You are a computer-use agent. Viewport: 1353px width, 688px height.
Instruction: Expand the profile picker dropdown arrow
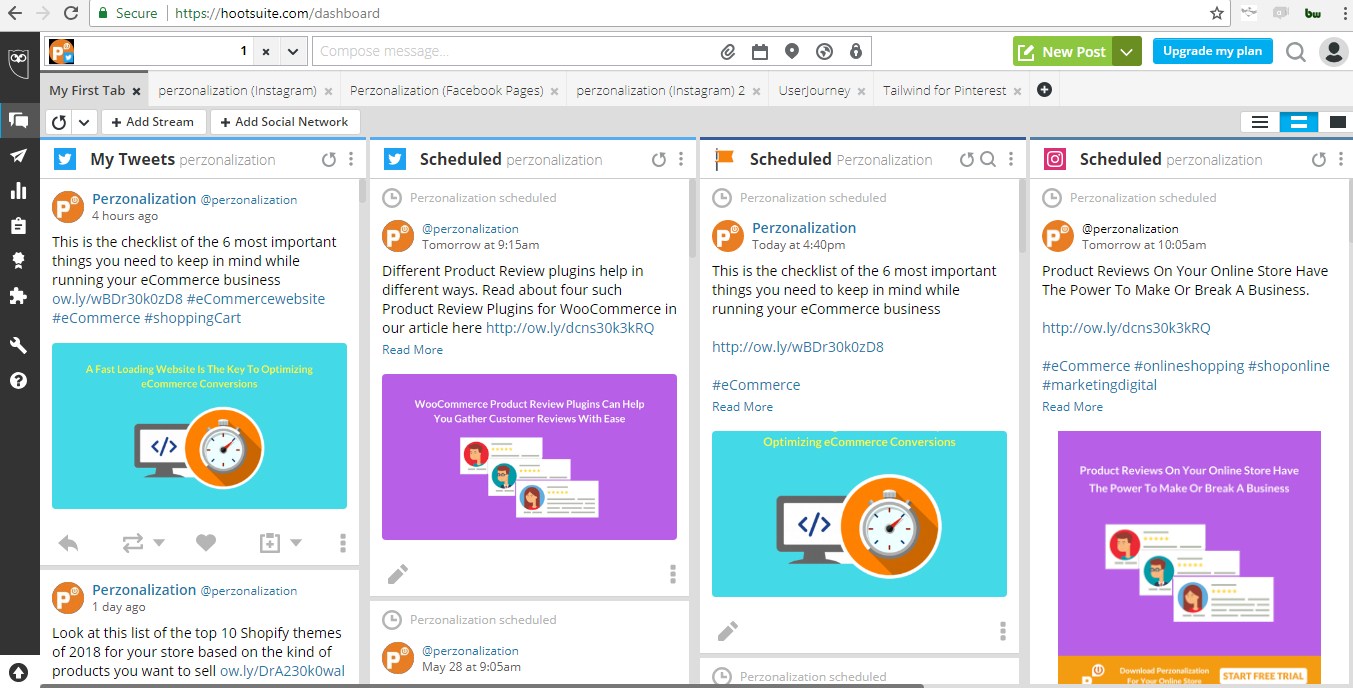(292, 51)
